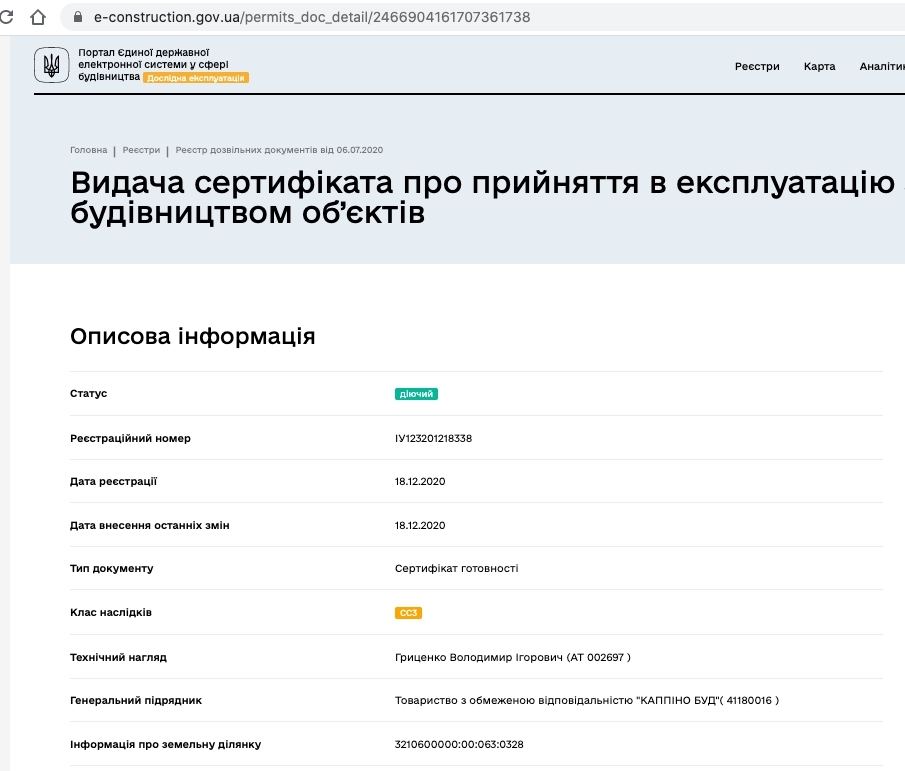This screenshot has width=905, height=771.
Task: Click the Дослідна експлуатація badge
Action: 196,78
